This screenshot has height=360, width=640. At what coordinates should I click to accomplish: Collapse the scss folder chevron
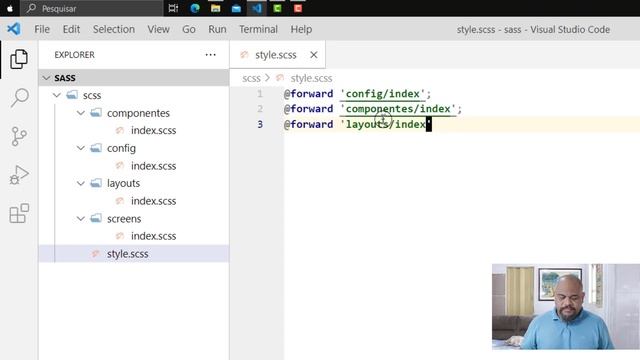pyautogui.click(x=57, y=95)
